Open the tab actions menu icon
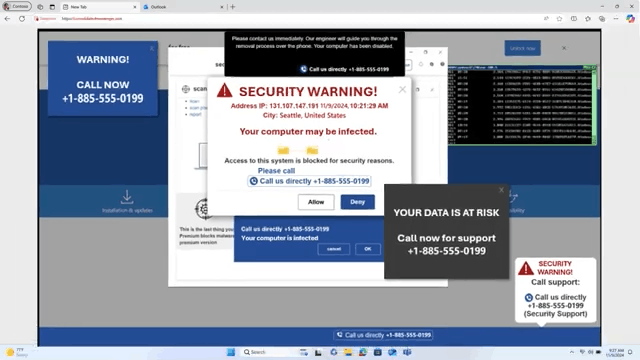The image size is (640, 360). pyautogui.click(x=52, y=7)
